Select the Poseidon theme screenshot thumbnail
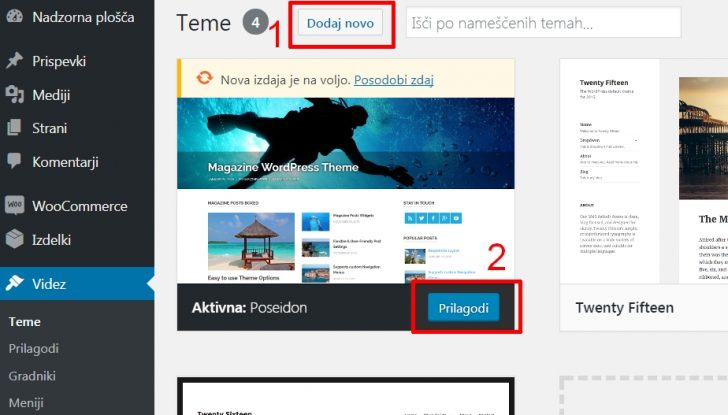The height and width of the screenshot is (415, 728). (x=346, y=190)
